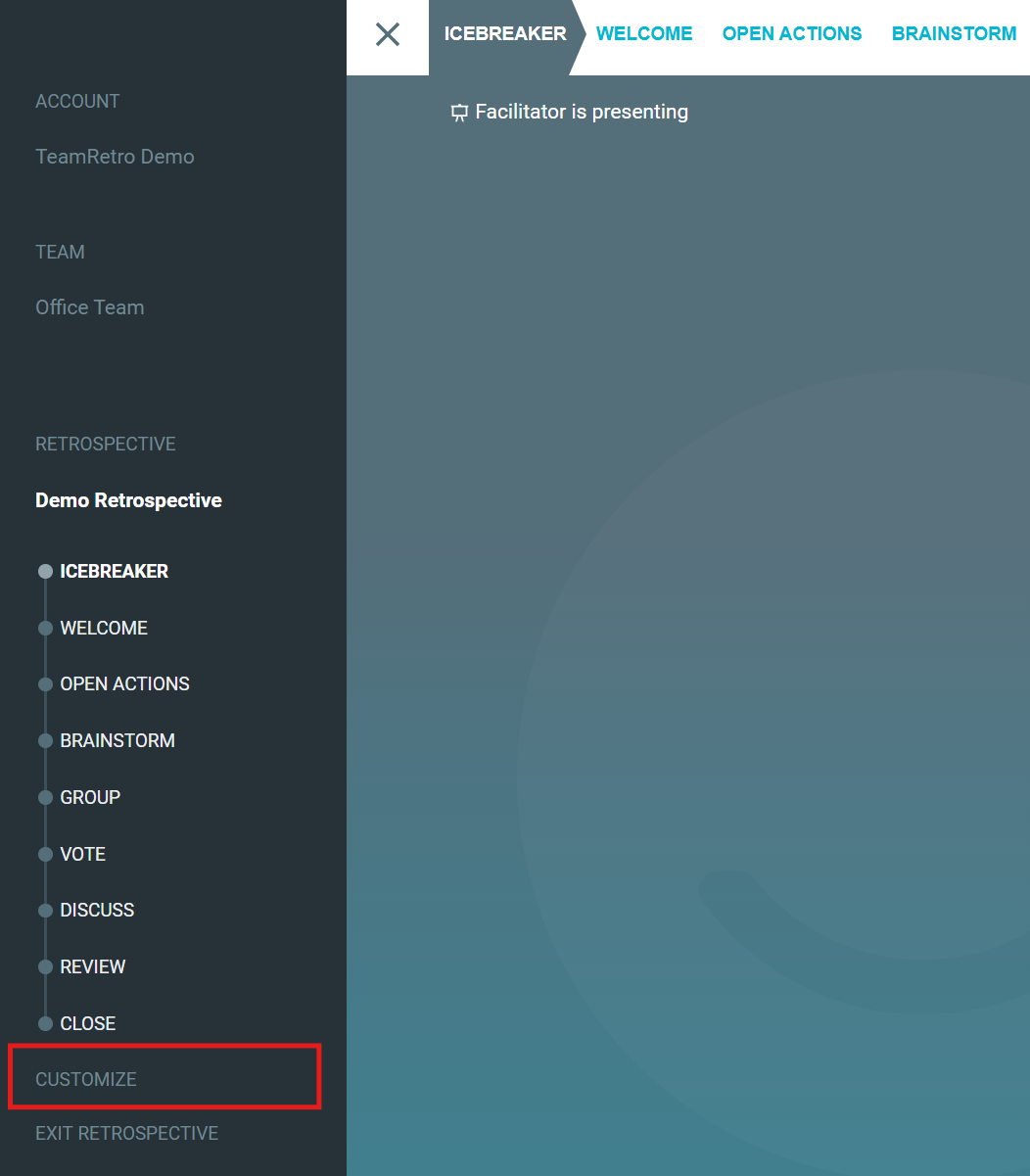Image resolution: width=1030 pixels, height=1176 pixels.
Task: Switch to the BRAINSTORM tab in top bar
Action: (x=954, y=33)
